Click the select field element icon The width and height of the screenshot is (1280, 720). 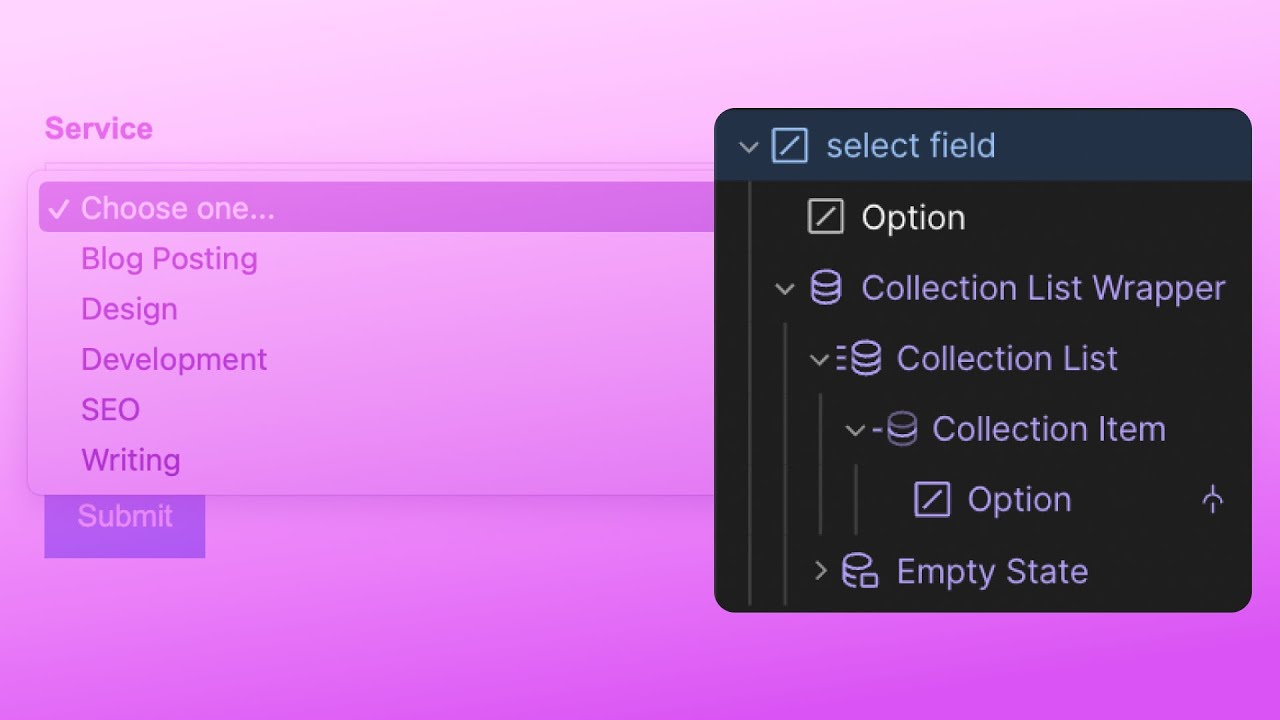(790, 146)
